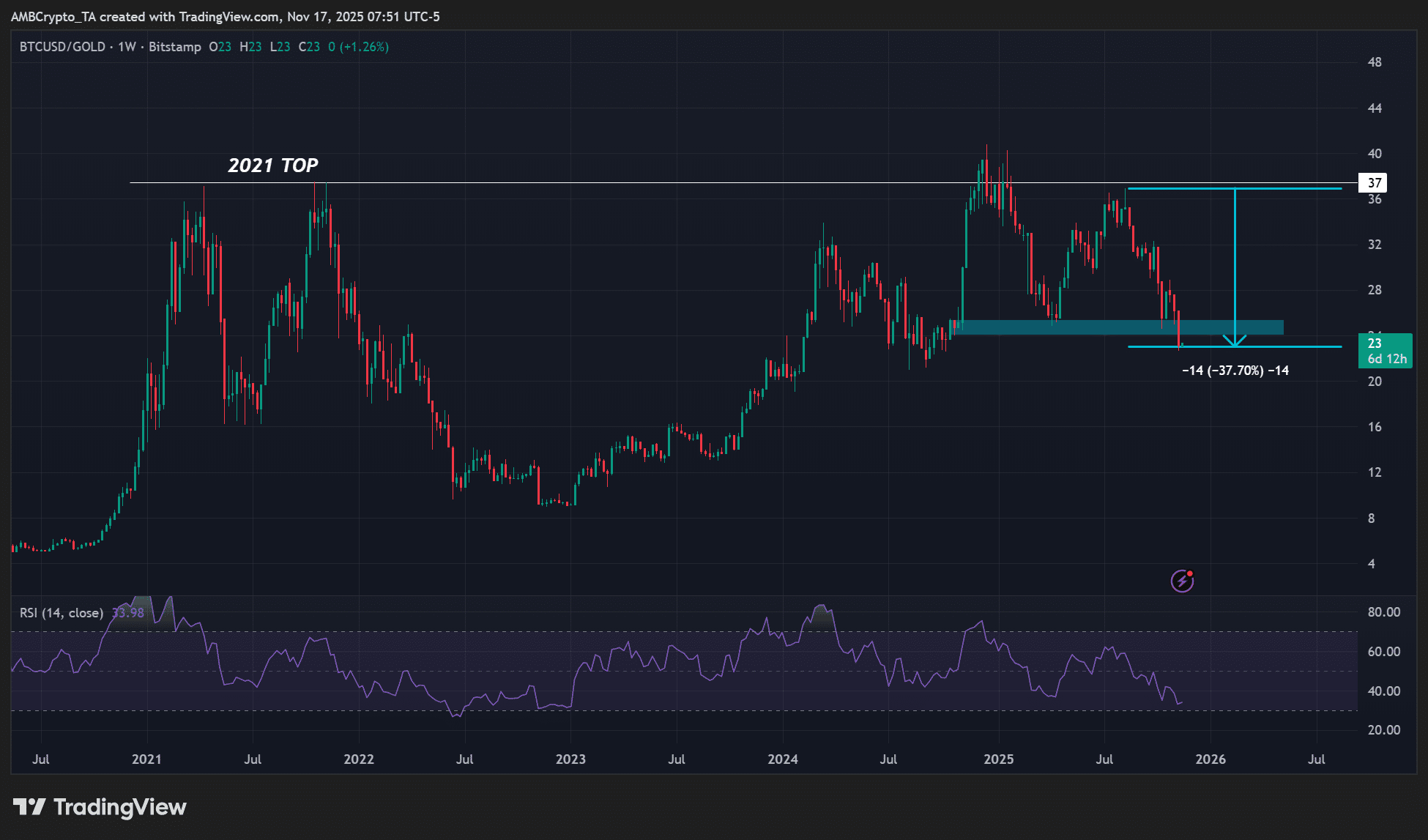Select the white 2021 top horizontal line
1428x840 pixels.
click(586, 182)
